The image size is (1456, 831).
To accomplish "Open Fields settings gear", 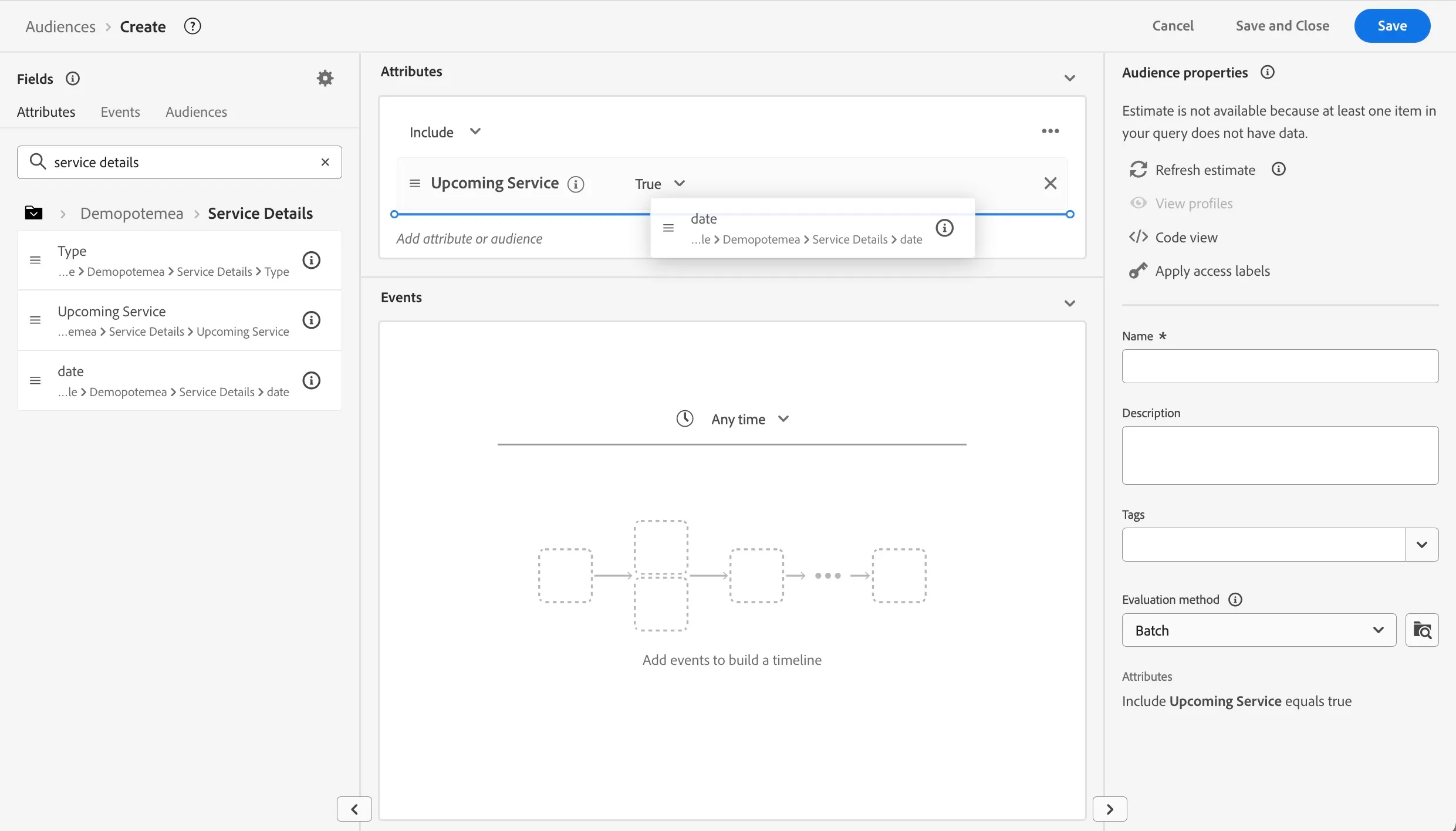I will [325, 78].
